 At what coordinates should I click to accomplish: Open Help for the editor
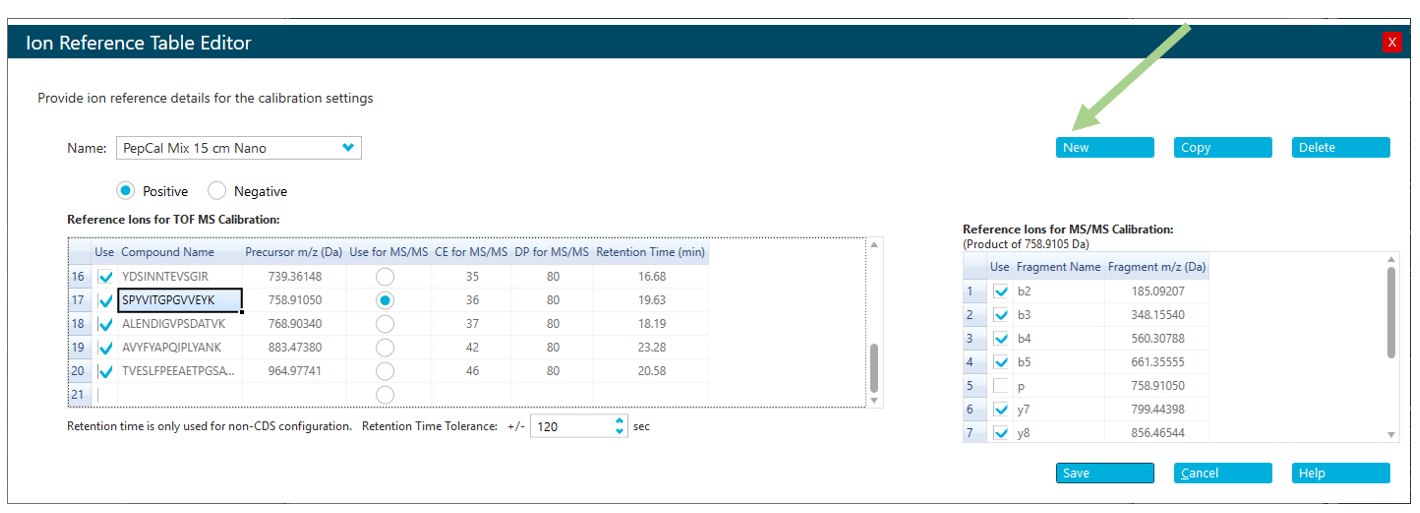1340,473
